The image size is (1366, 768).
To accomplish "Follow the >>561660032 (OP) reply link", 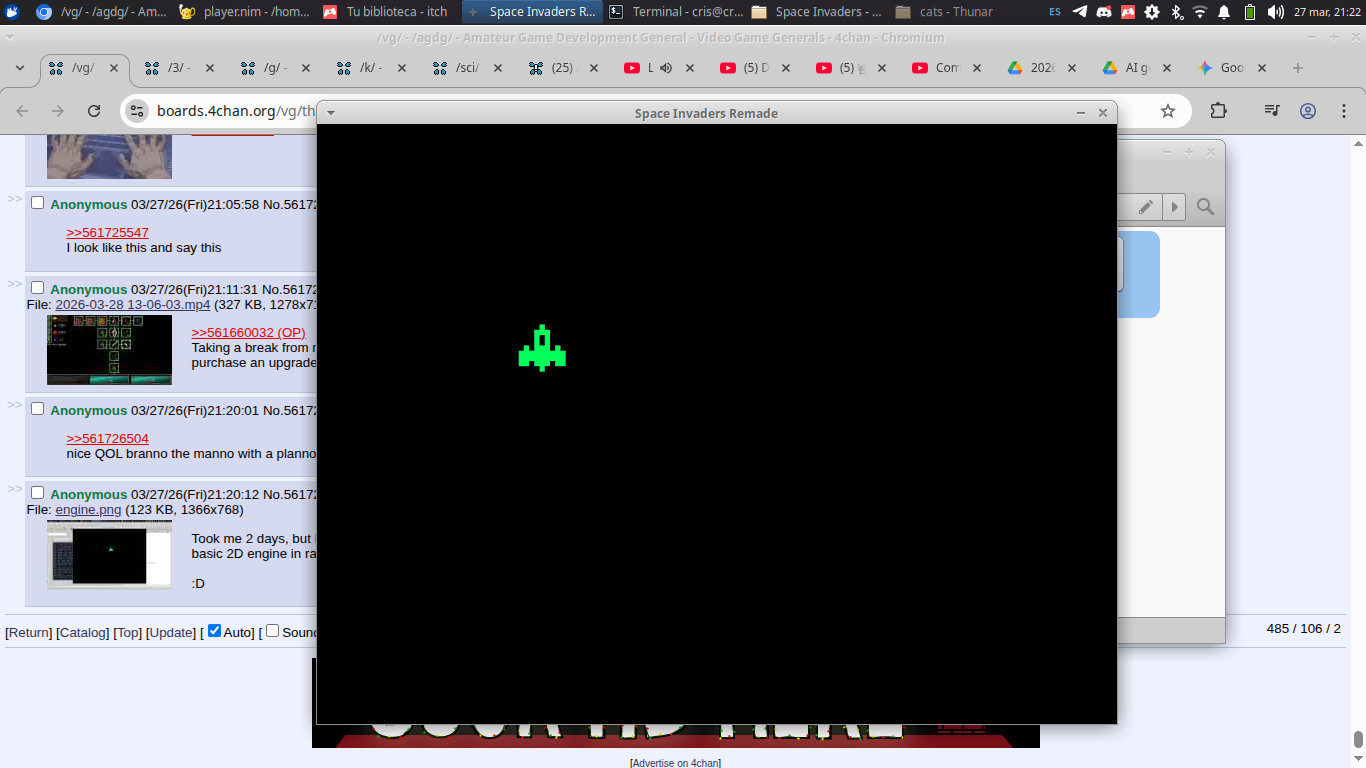I will tap(248, 332).
